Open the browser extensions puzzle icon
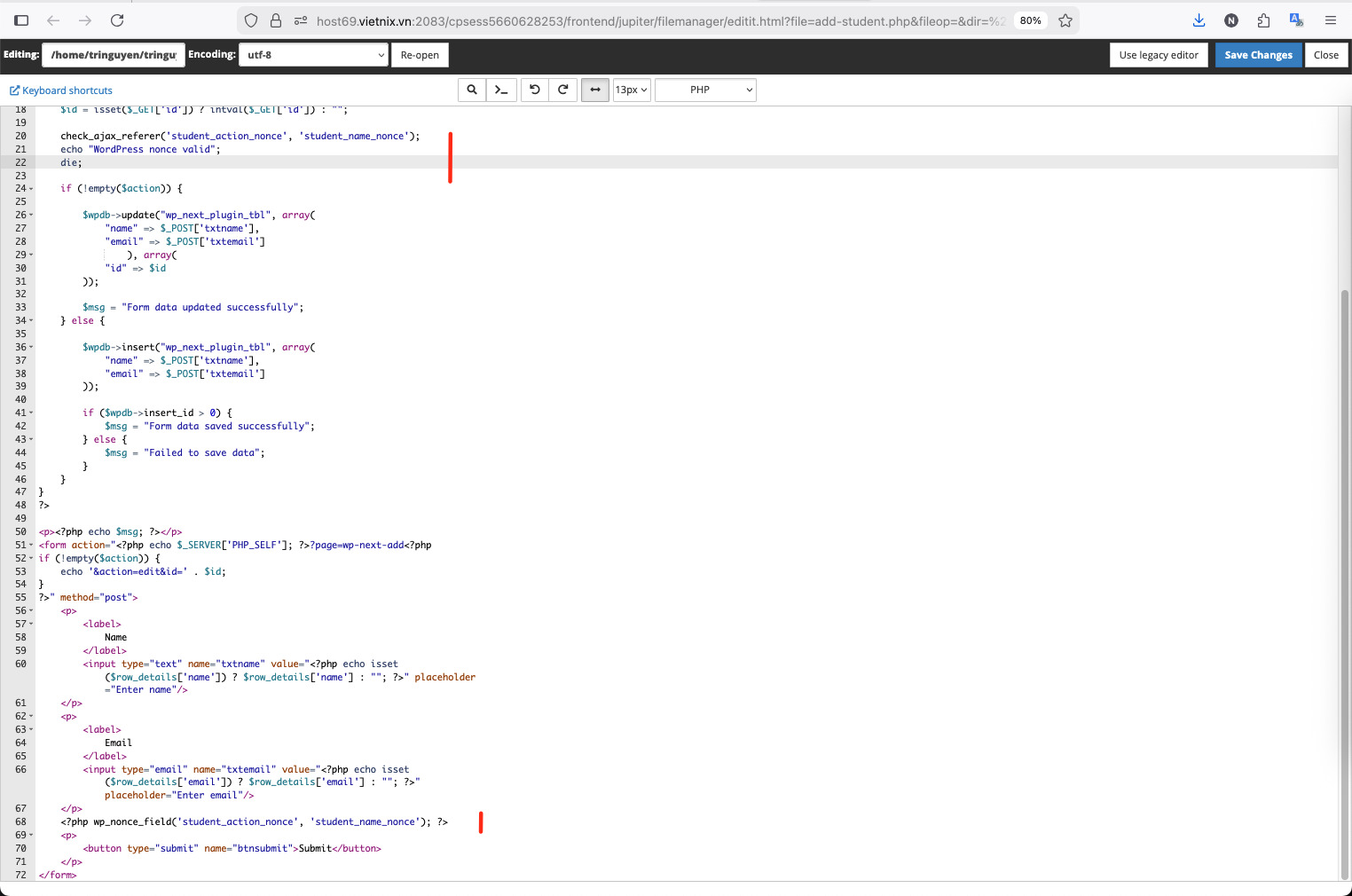 (1263, 20)
